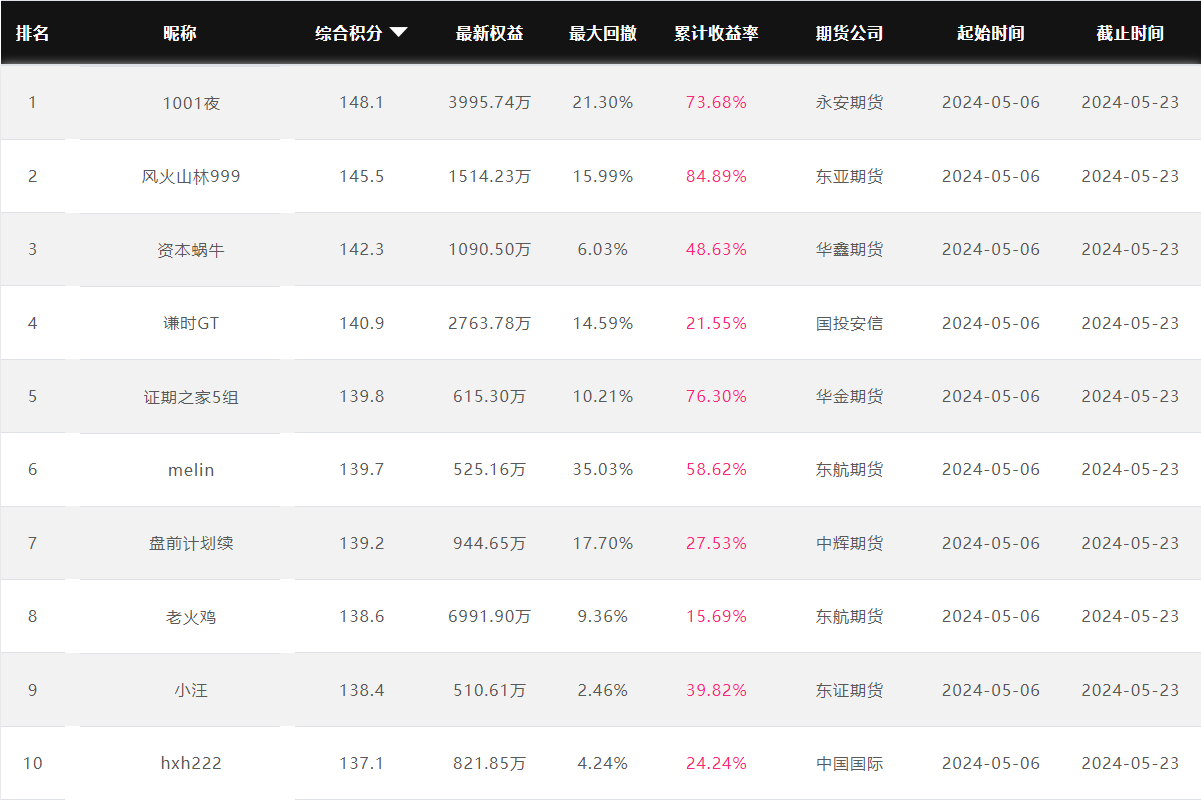The width and height of the screenshot is (1201, 800).
Task: Select score value 139.7
Action: [x=361, y=469]
